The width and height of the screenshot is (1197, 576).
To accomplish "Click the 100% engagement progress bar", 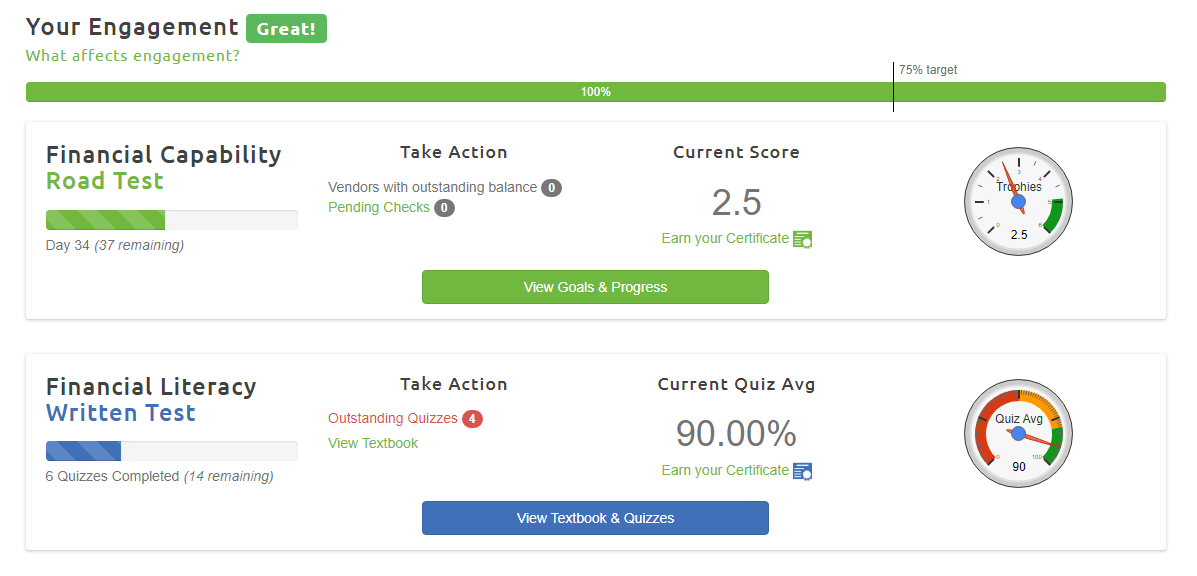I will coord(595,92).
